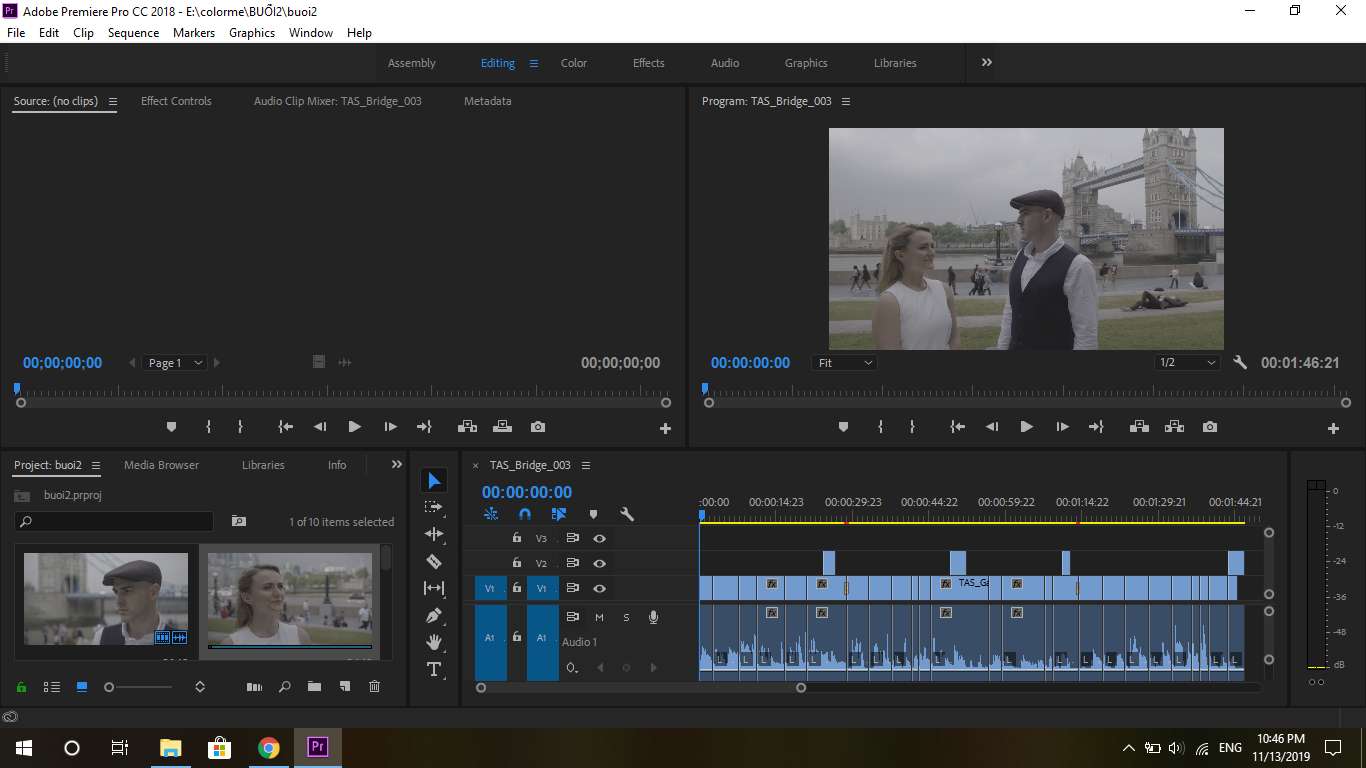1366x768 pixels.
Task: Click Go to In point in Program monitor
Action: click(957, 427)
